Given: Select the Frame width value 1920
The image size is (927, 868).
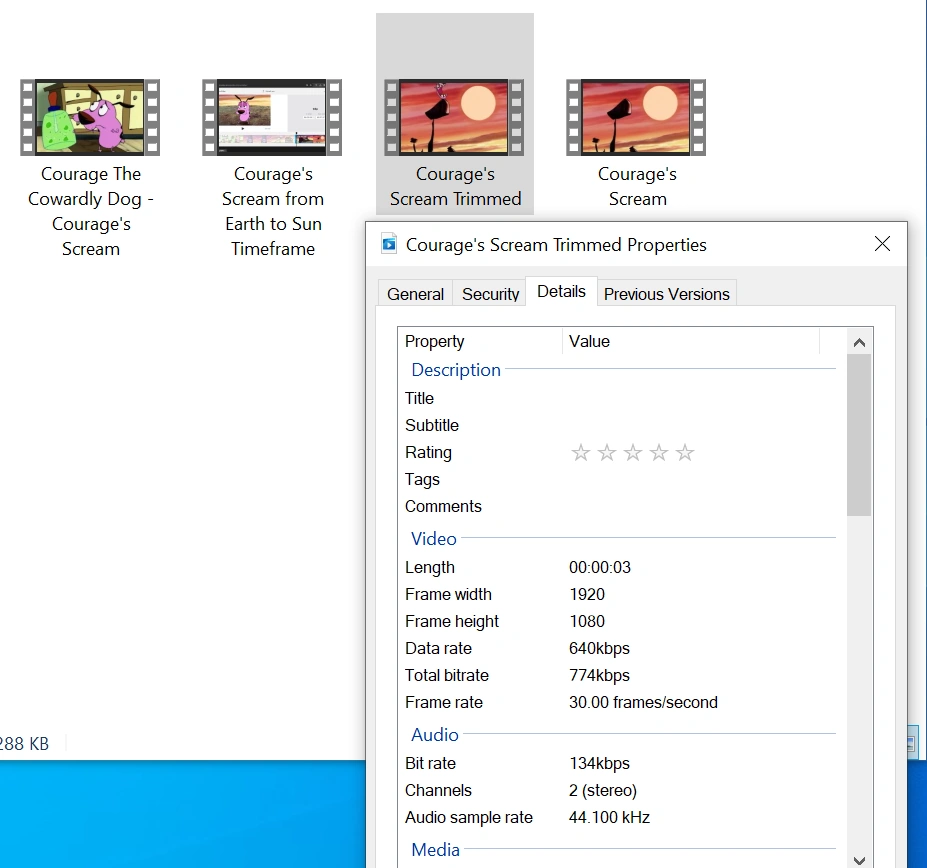Looking at the screenshot, I should 586,594.
